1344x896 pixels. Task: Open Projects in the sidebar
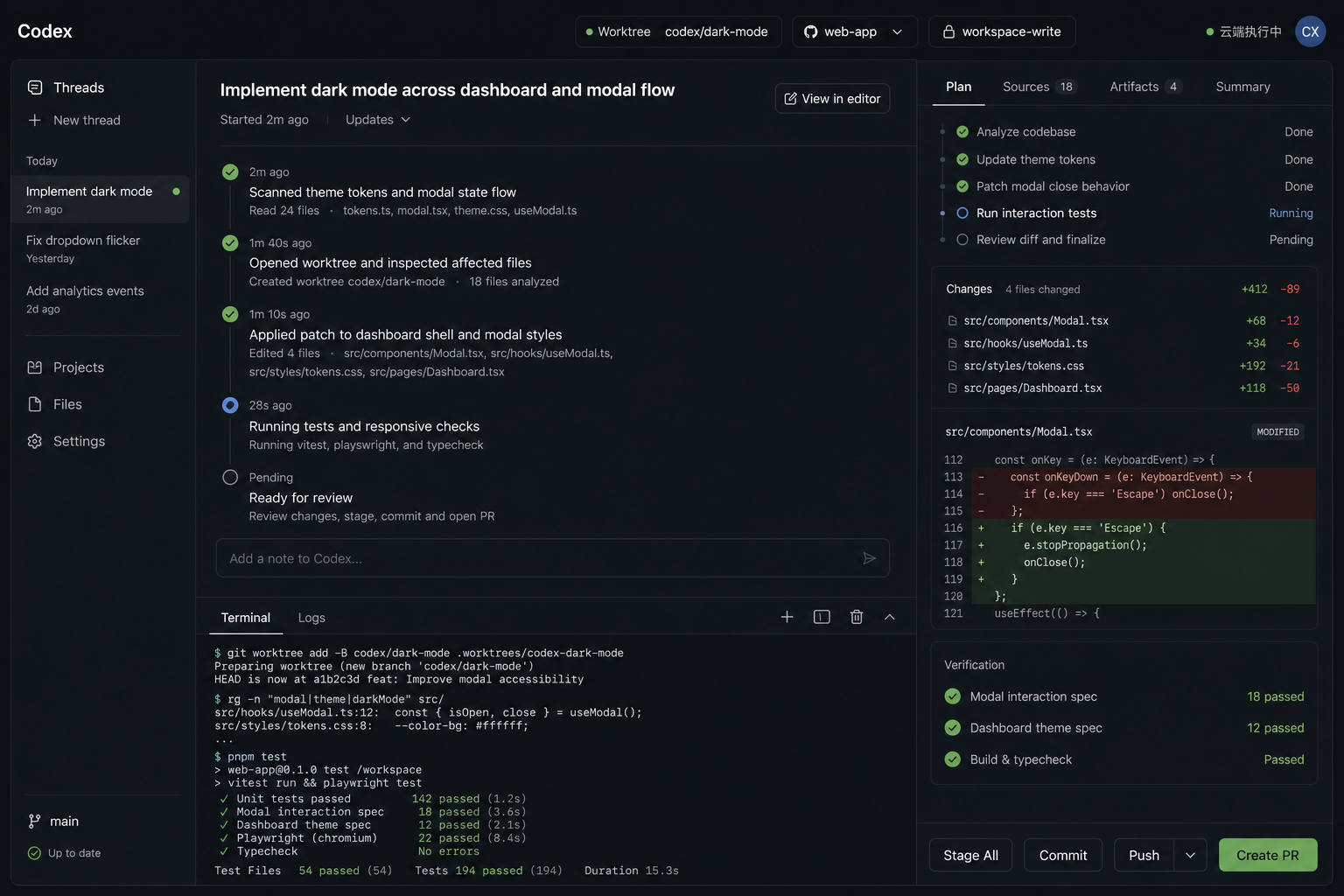pos(66,367)
